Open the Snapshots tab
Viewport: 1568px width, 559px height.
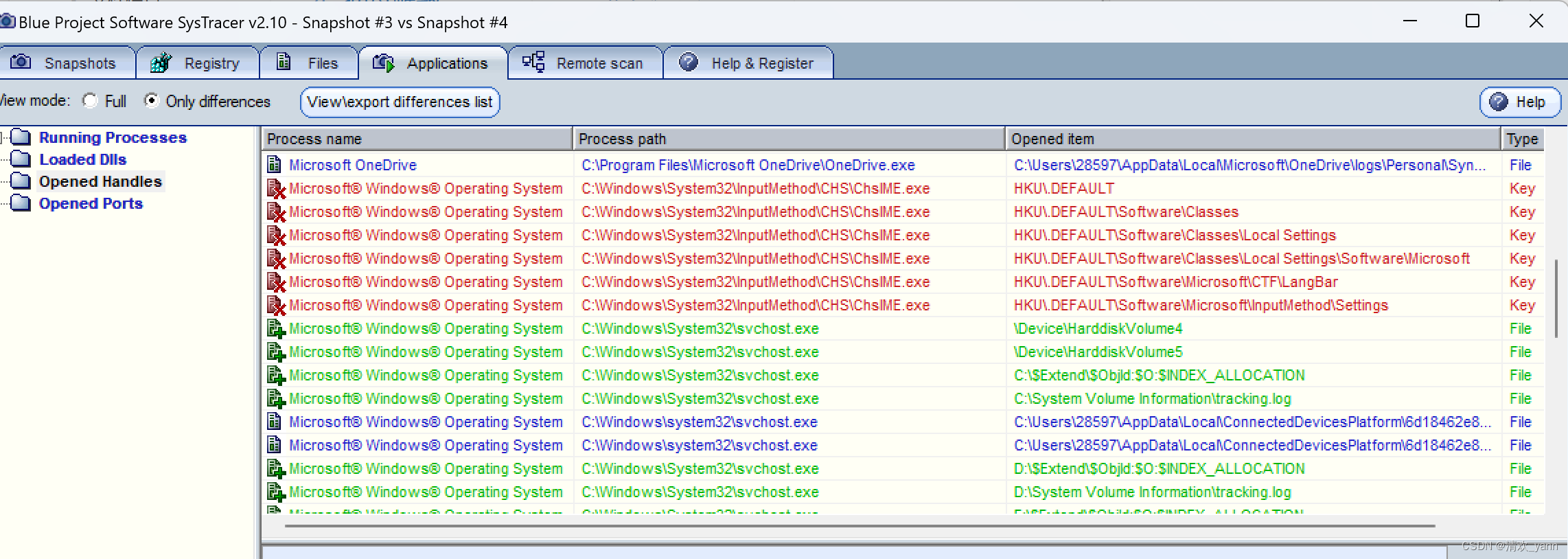[x=67, y=63]
